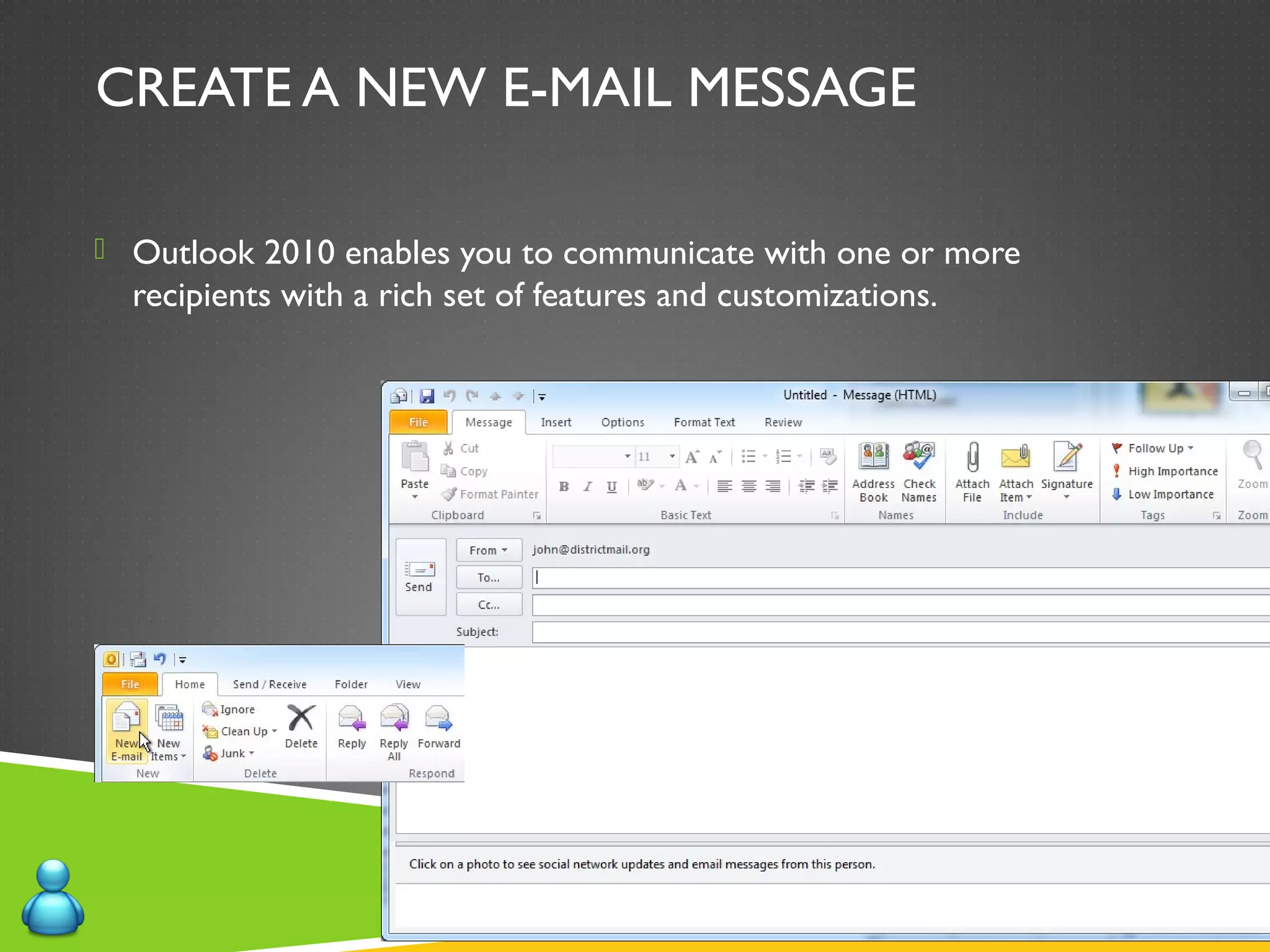Click into the To recipients field
1270x952 pixels.
pyautogui.click(x=901, y=578)
